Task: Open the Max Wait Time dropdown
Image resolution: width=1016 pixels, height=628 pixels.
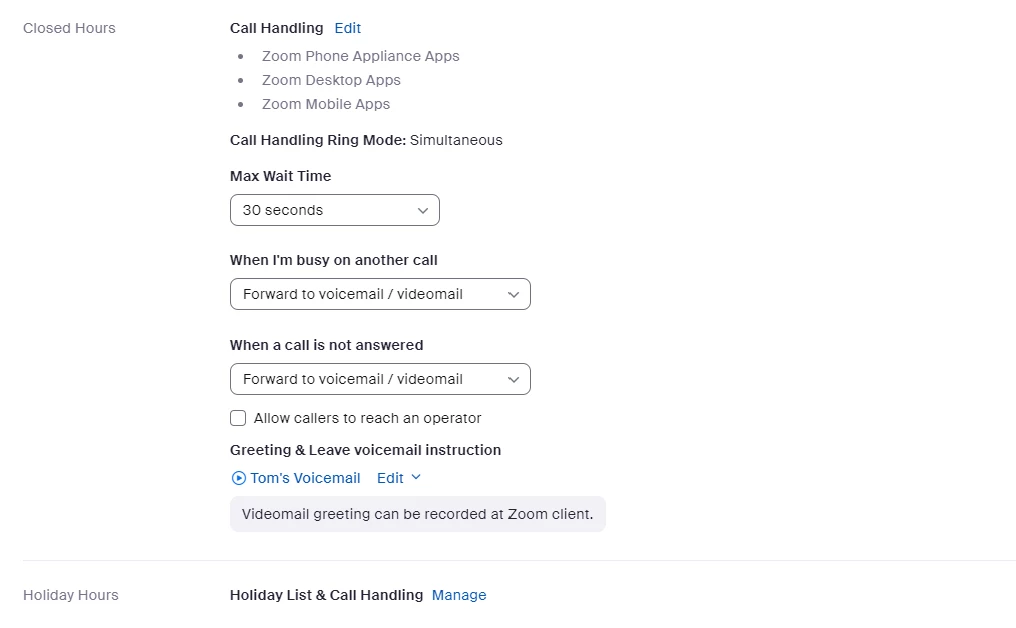Action: pos(334,210)
